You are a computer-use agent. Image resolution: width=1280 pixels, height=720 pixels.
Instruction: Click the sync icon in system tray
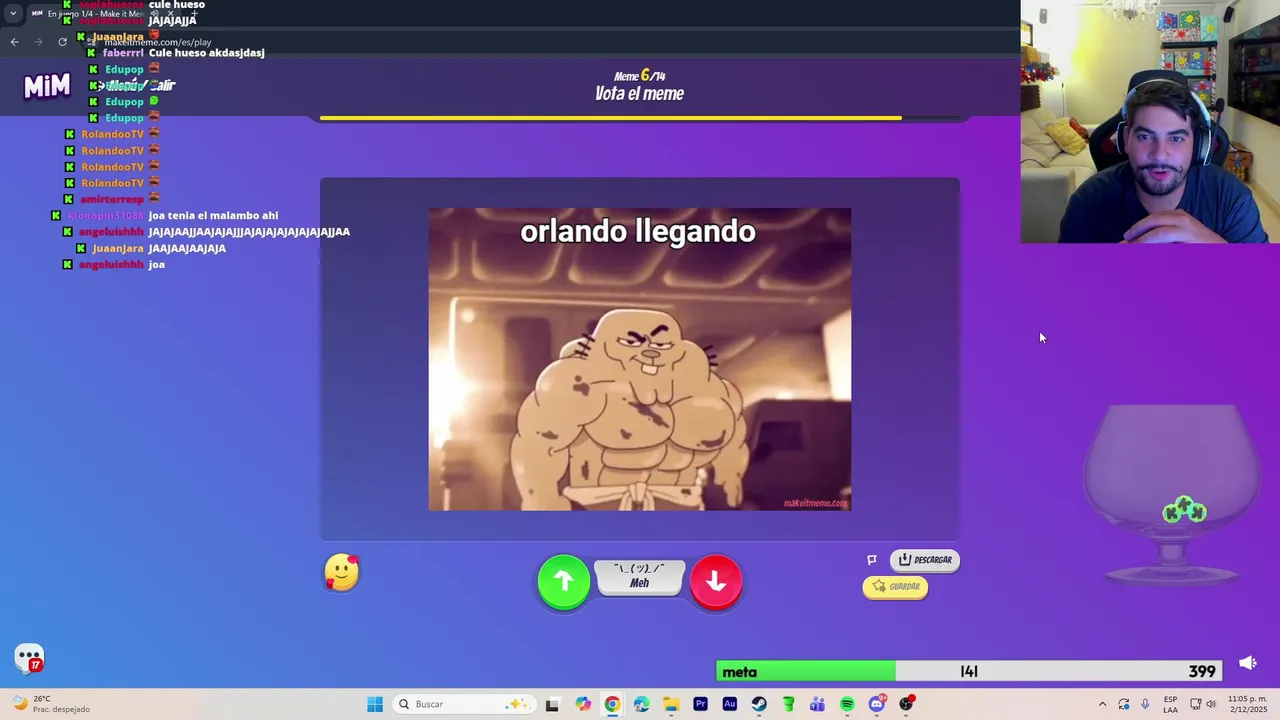1124,704
